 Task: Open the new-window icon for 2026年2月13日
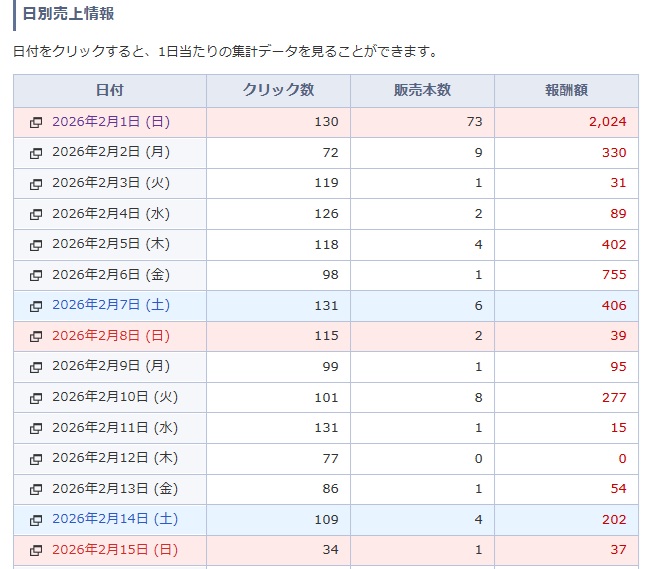click(36, 490)
